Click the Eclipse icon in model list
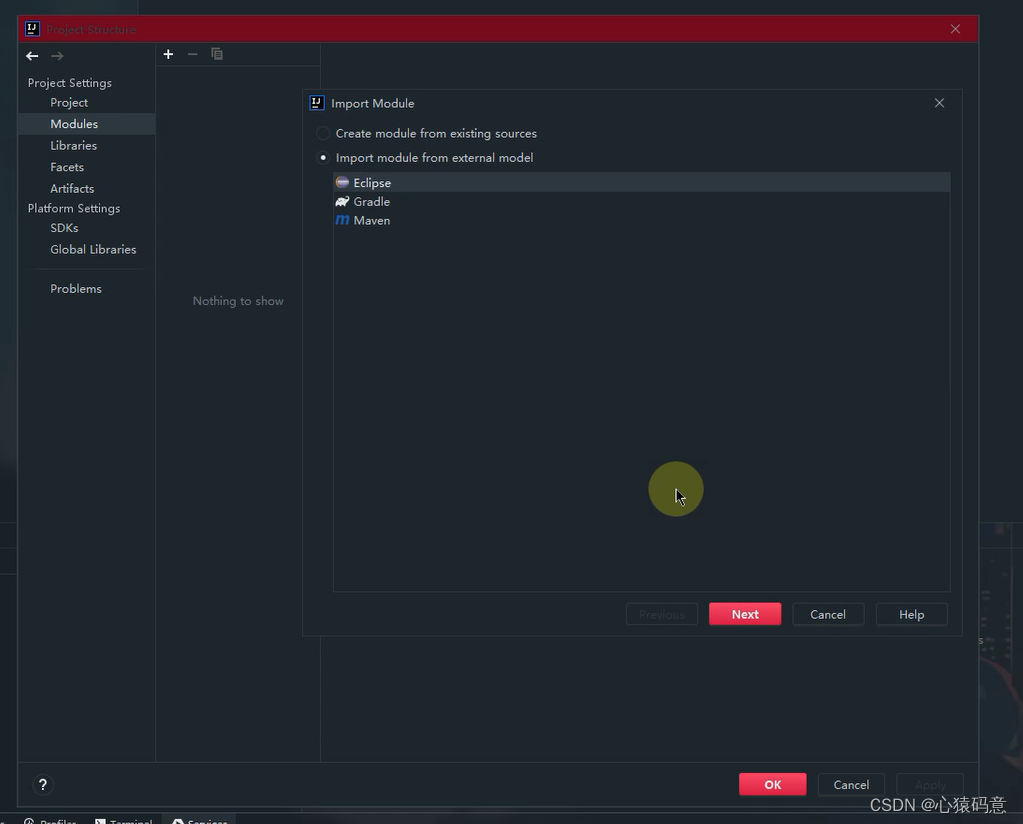Screen dimensions: 1023x824 tap(343, 182)
